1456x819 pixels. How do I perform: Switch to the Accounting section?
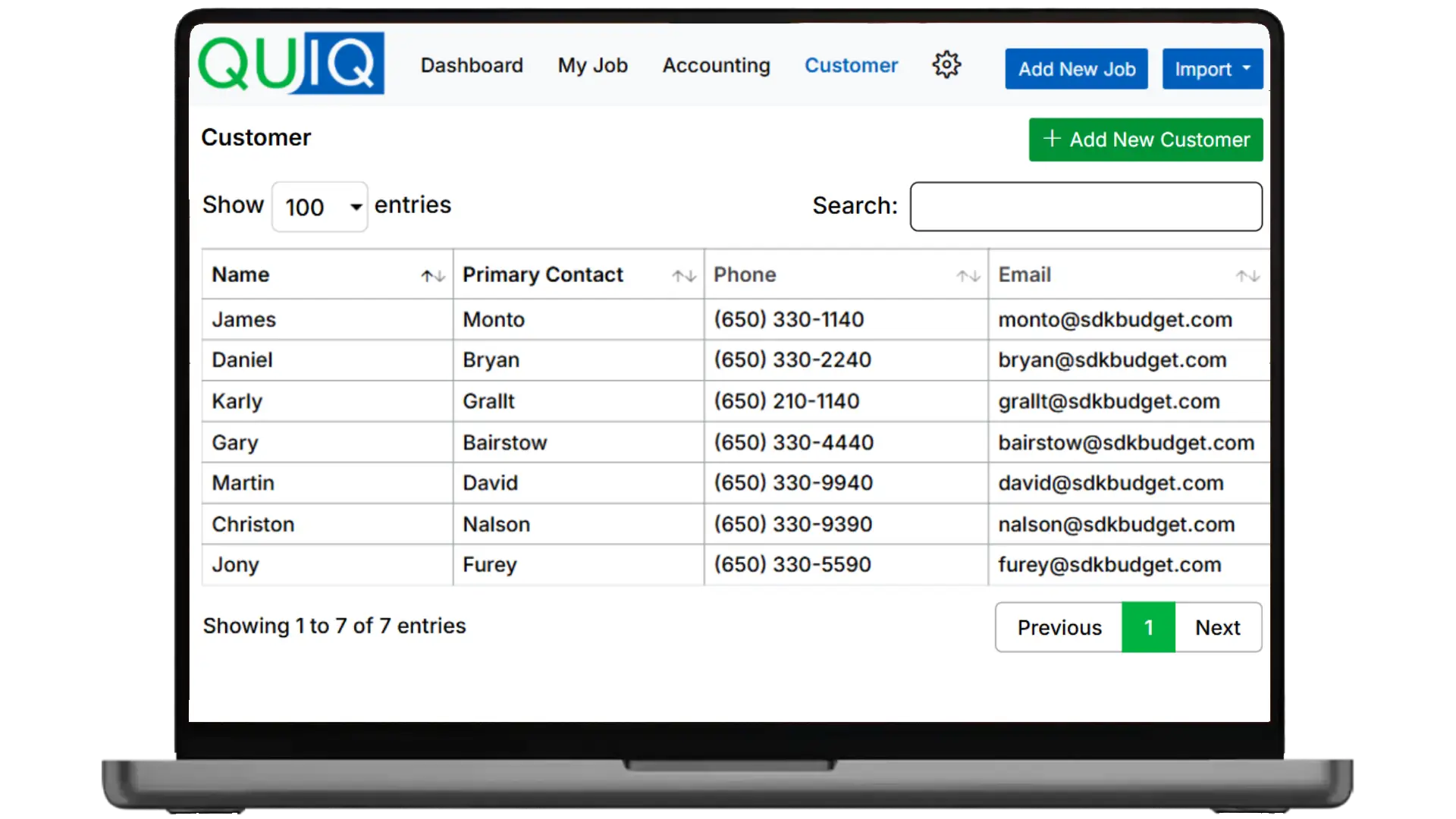click(x=716, y=66)
